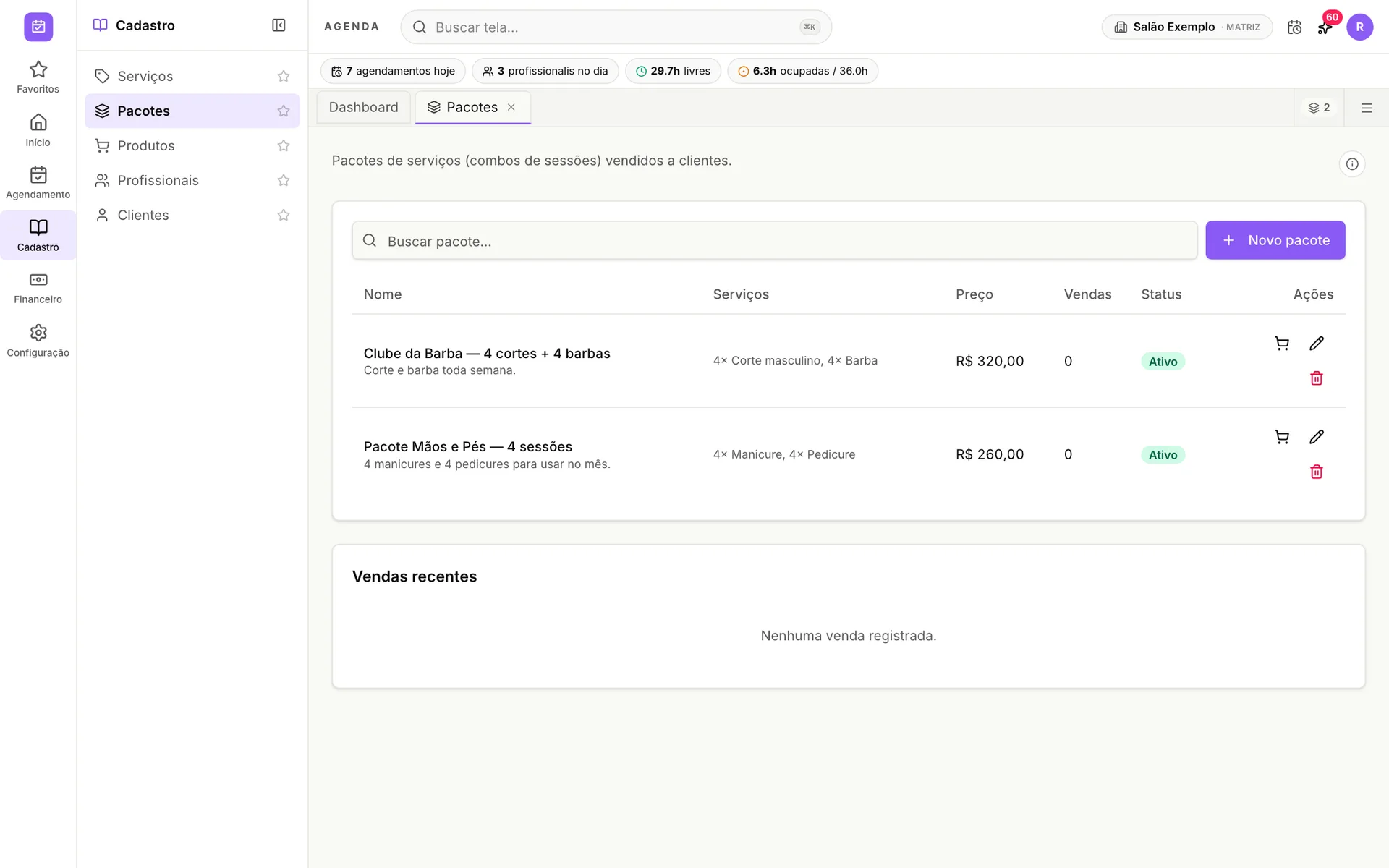Toggle favorite star for Serviços
Viewport: 1389px width, 868px height.
[x=284, y=76]
